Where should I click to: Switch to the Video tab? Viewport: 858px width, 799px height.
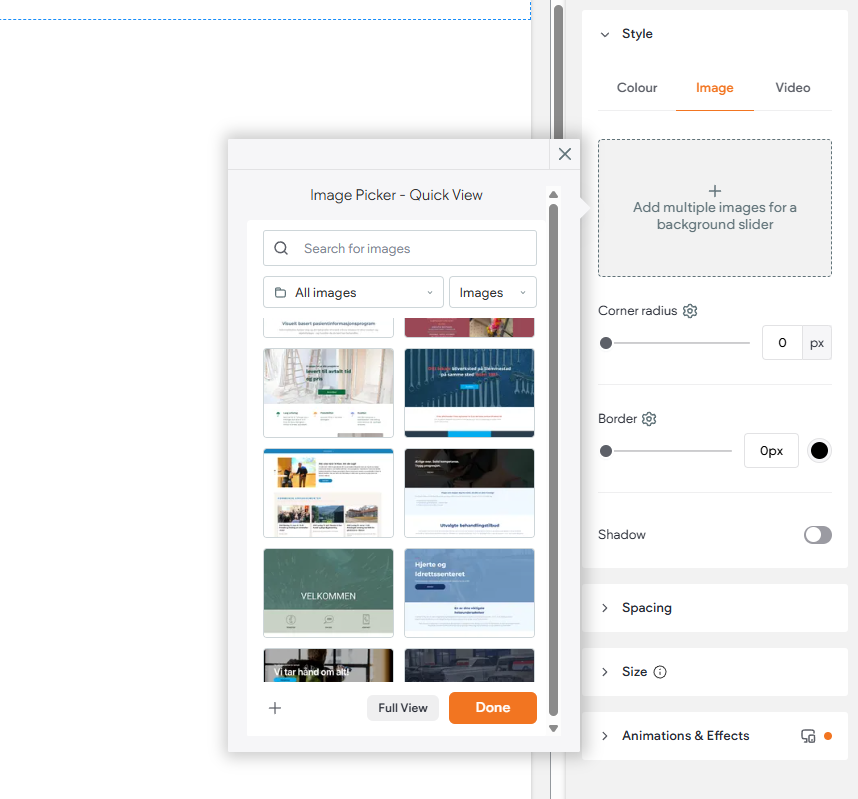[x=792, y=88]
